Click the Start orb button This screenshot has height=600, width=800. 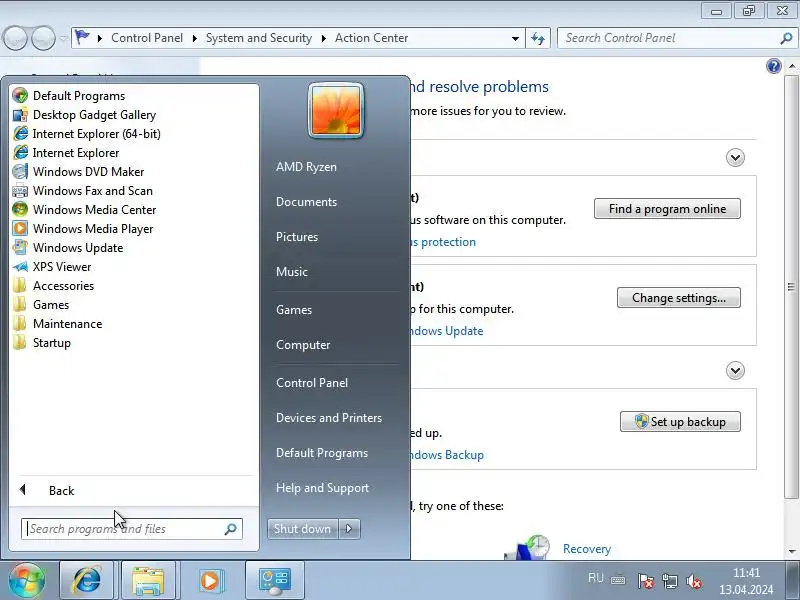tap(26, 580)
